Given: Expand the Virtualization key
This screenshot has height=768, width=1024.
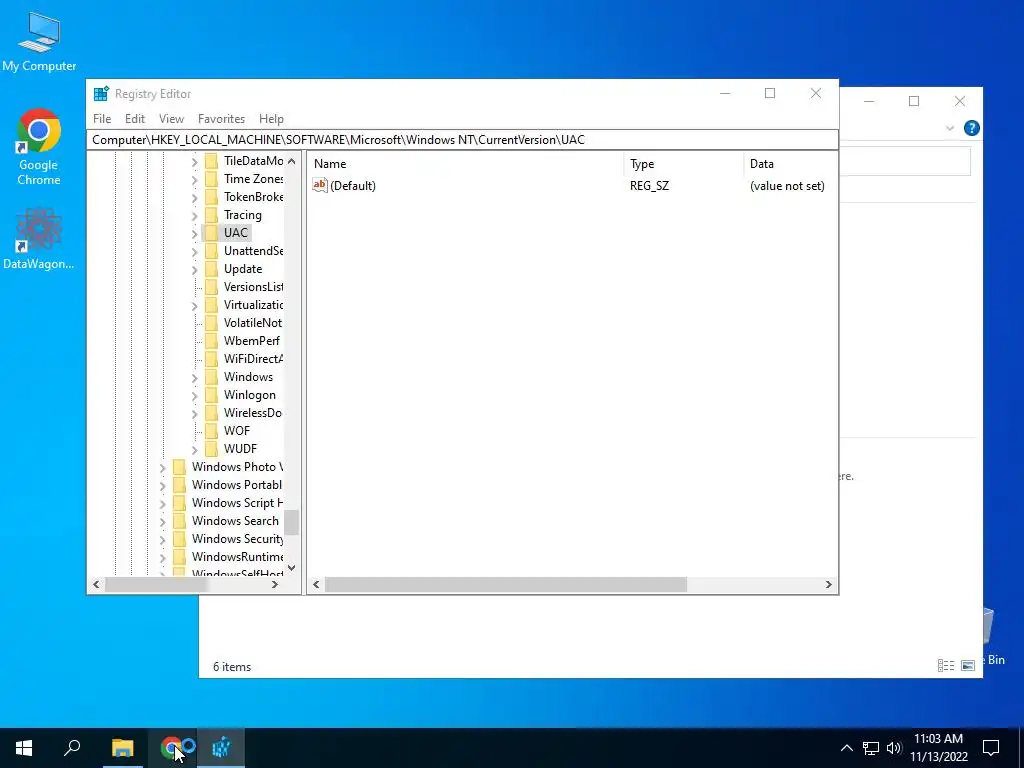Looking at the screenshot, I should [x=195, y=306].
